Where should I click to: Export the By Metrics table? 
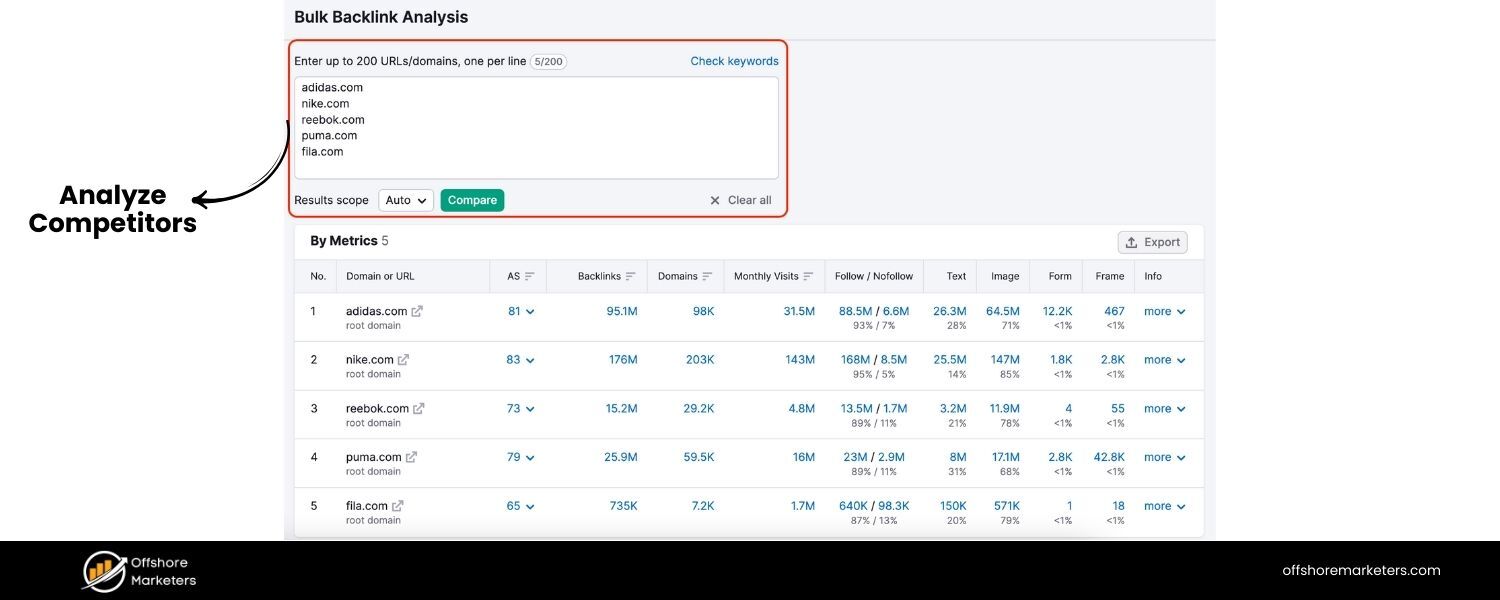coord(1152,241)
